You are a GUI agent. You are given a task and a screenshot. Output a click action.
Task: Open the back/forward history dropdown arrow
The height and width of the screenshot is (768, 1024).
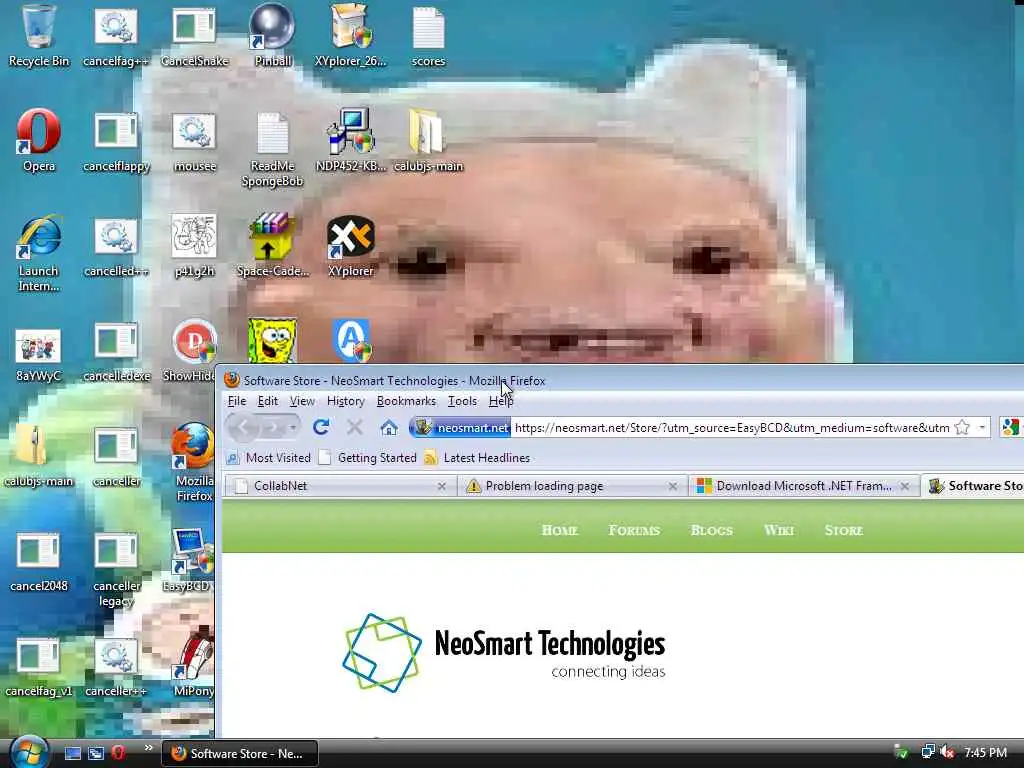point(293,427)
